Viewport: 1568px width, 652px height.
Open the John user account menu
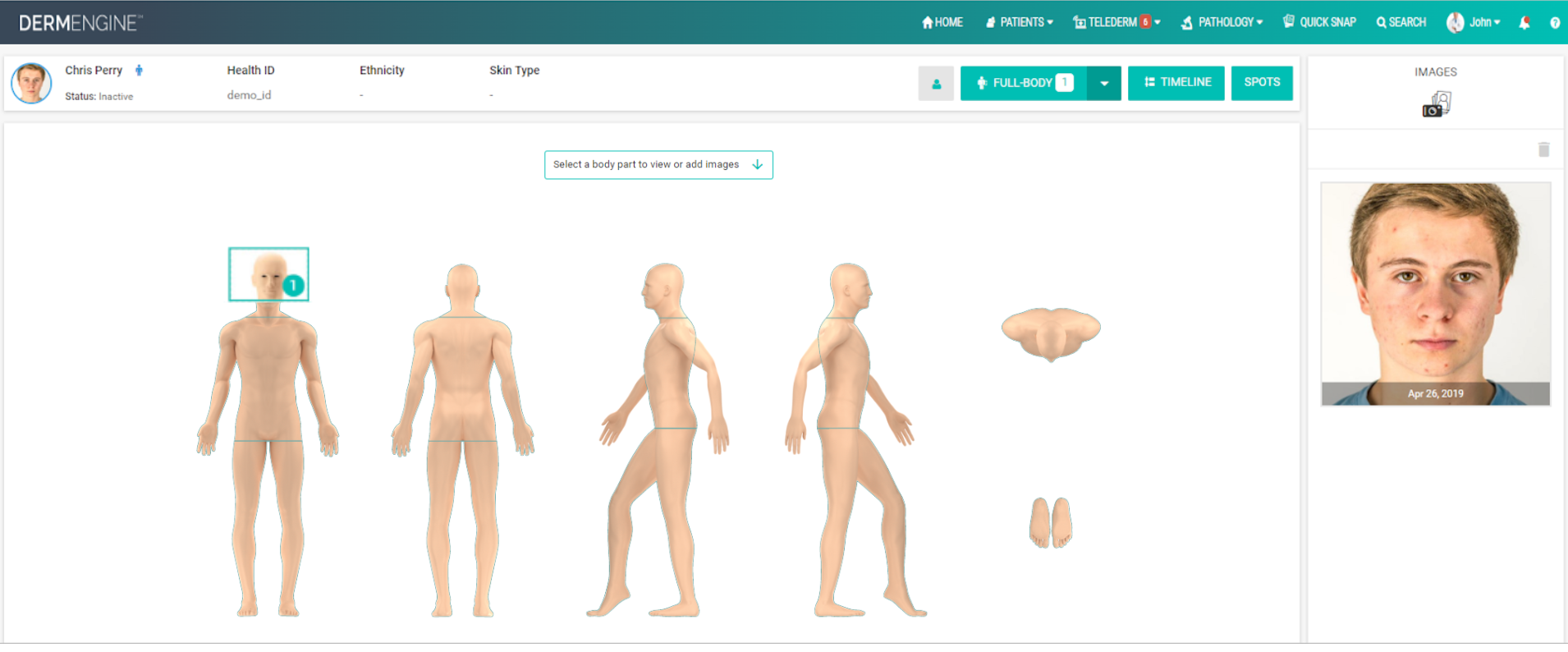click(1473, 22)
